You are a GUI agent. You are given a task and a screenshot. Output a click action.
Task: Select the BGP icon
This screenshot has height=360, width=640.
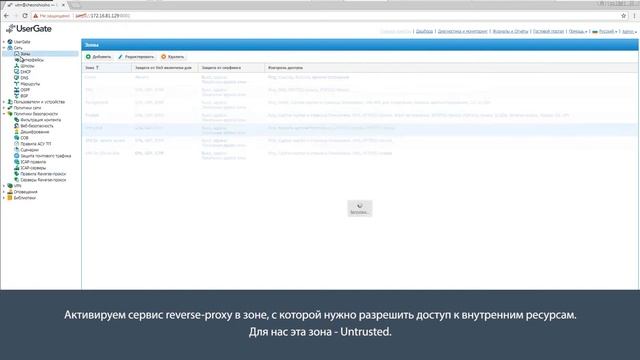coord(17,96)
